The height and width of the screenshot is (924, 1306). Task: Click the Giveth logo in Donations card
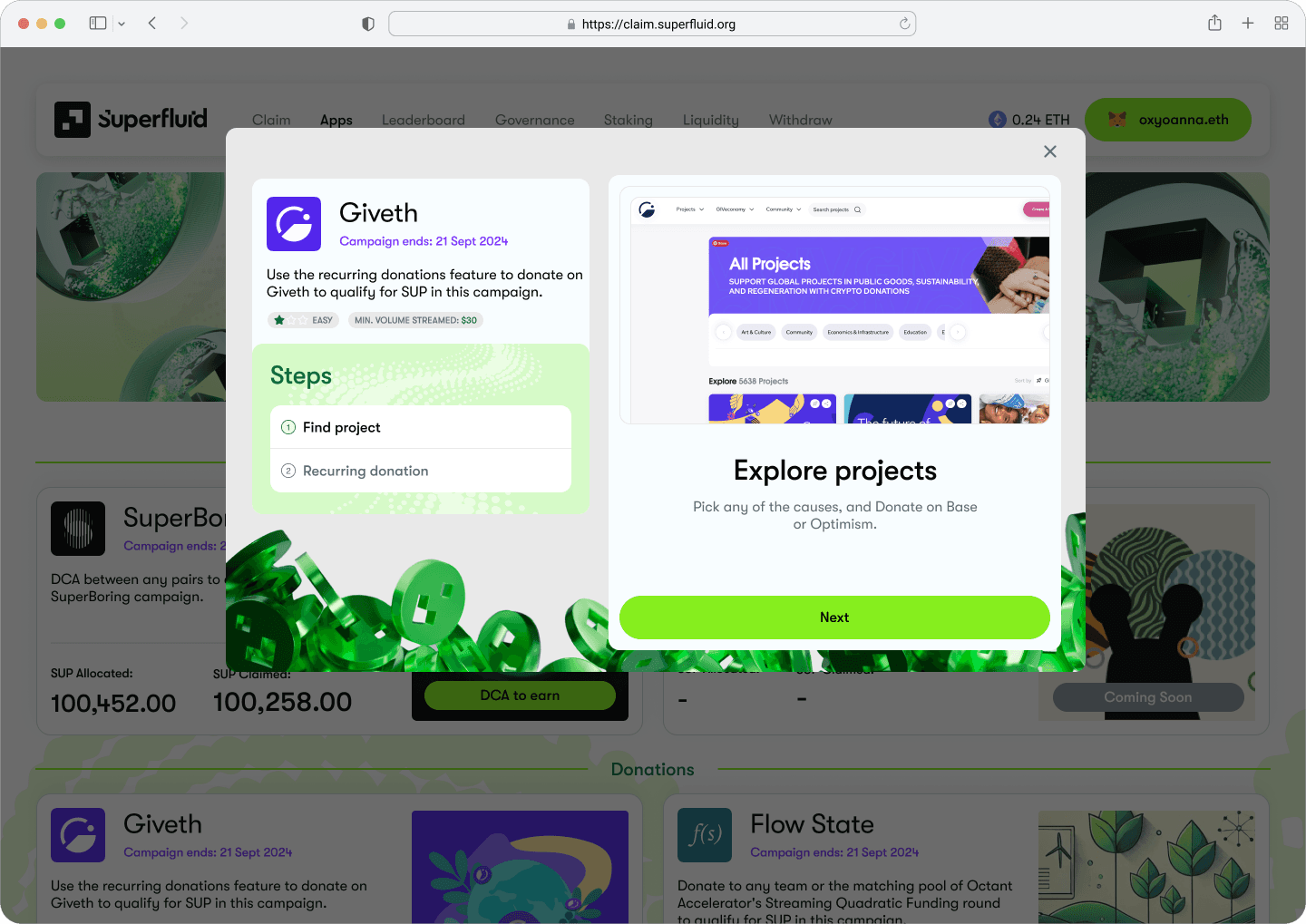coord(78,835)
